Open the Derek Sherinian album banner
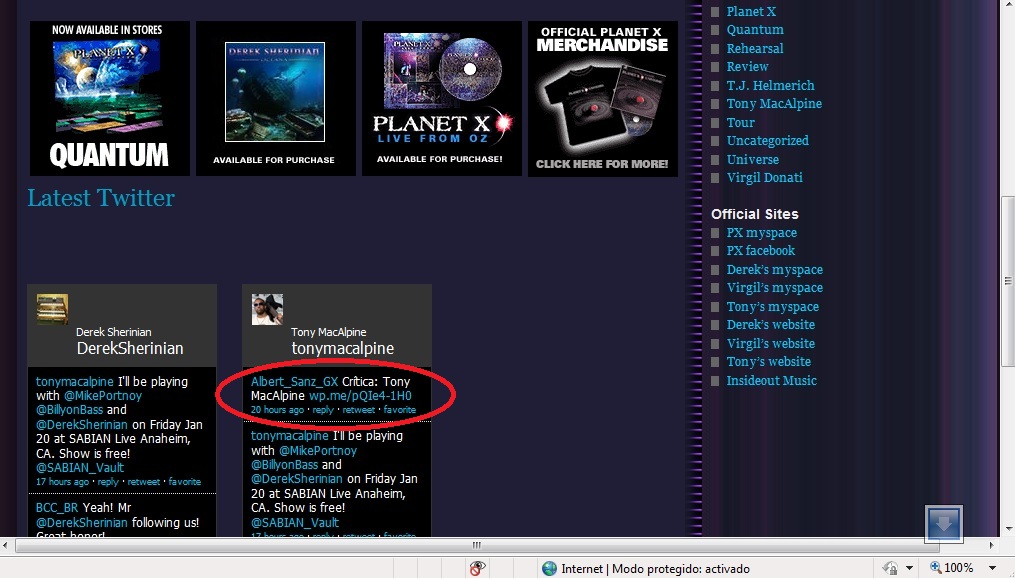 coord(275,98)
